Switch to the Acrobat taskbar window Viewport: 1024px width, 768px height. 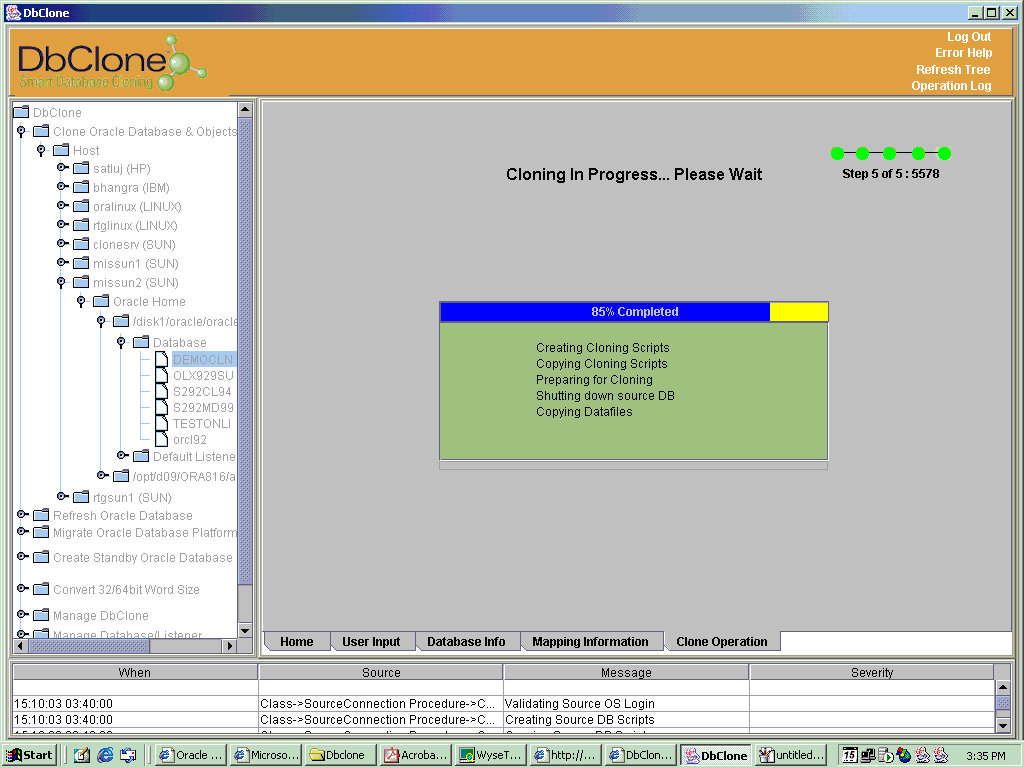pyautogui.click(x=415, y=755)
